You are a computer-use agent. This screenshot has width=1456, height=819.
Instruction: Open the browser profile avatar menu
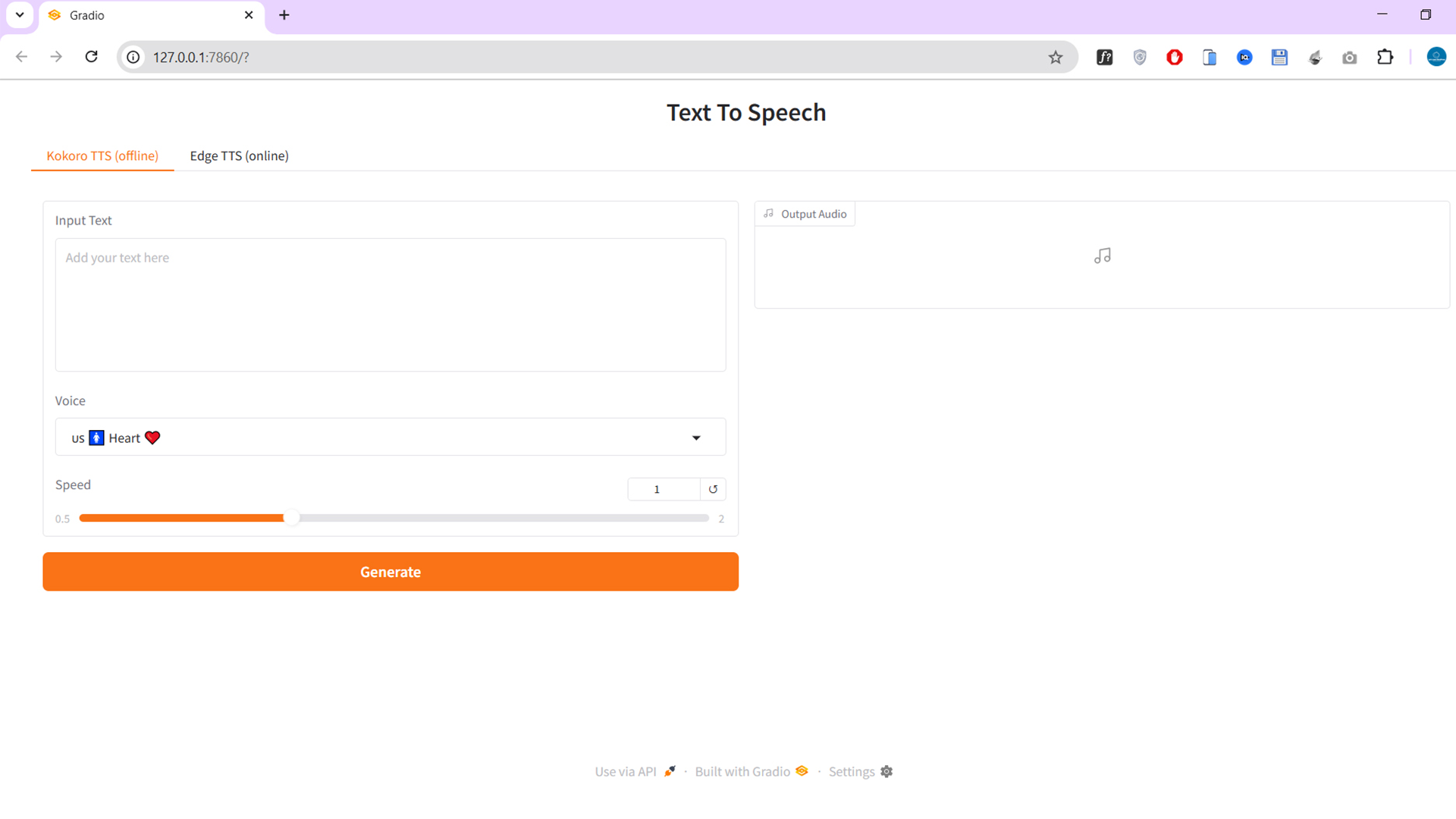pos(1436,56)
